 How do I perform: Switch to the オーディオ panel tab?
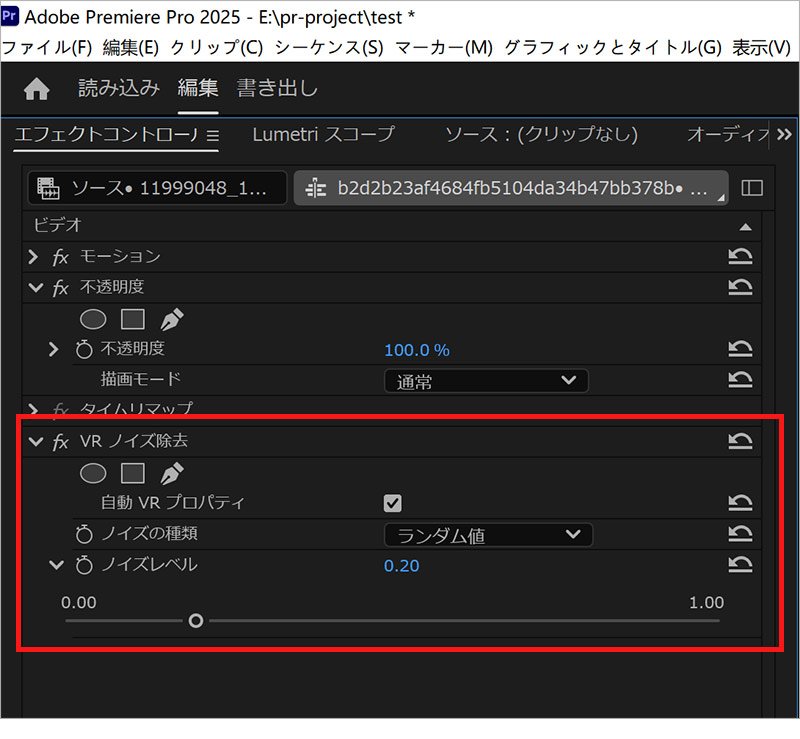[728, 135]
